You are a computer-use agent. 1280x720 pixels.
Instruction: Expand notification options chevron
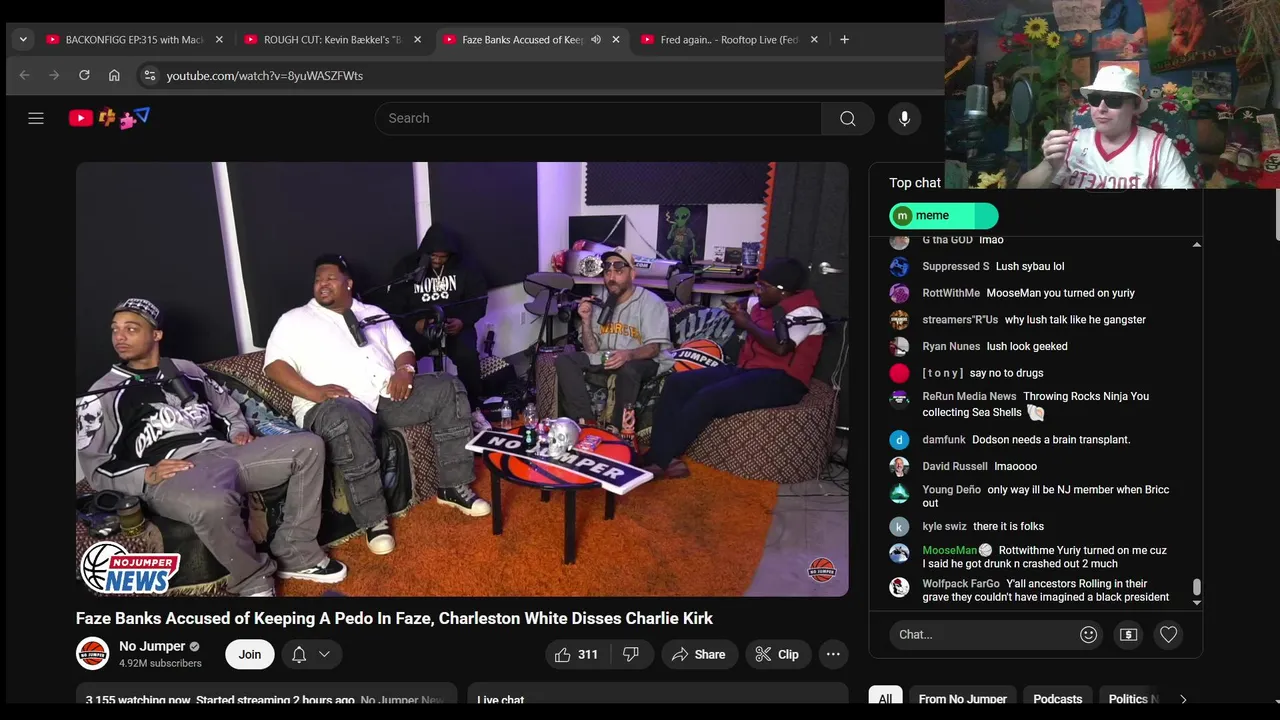[324, 654]
